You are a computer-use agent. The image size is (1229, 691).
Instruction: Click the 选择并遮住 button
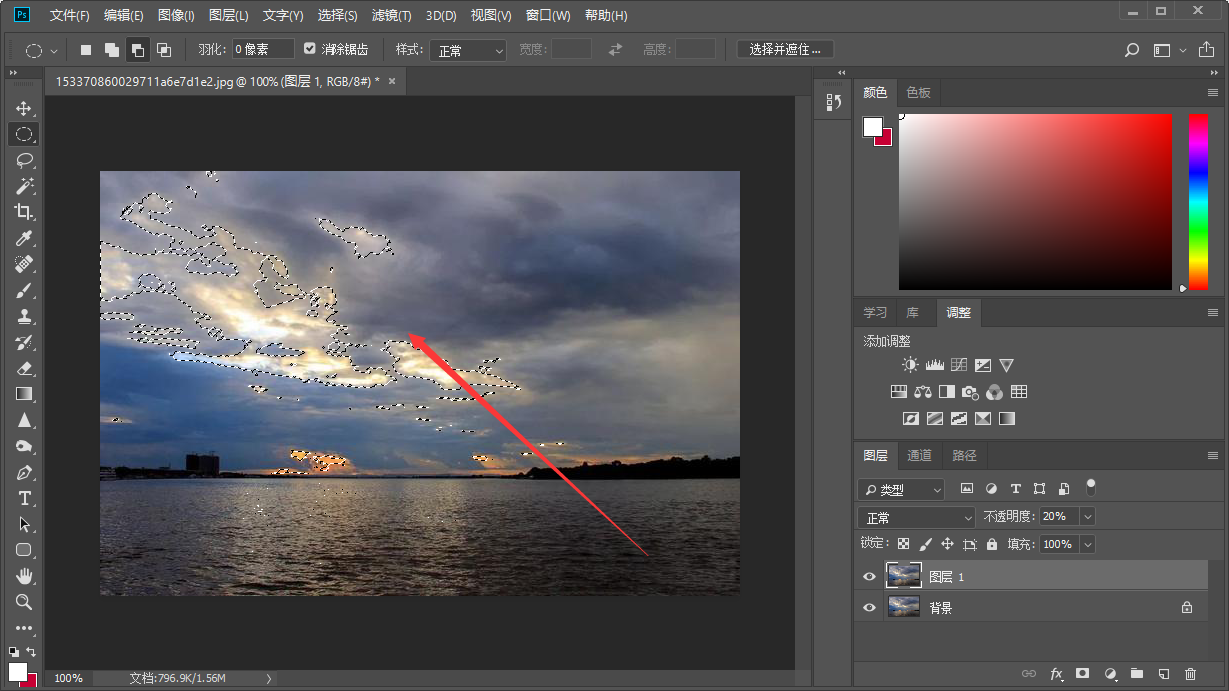click(785, 49)
